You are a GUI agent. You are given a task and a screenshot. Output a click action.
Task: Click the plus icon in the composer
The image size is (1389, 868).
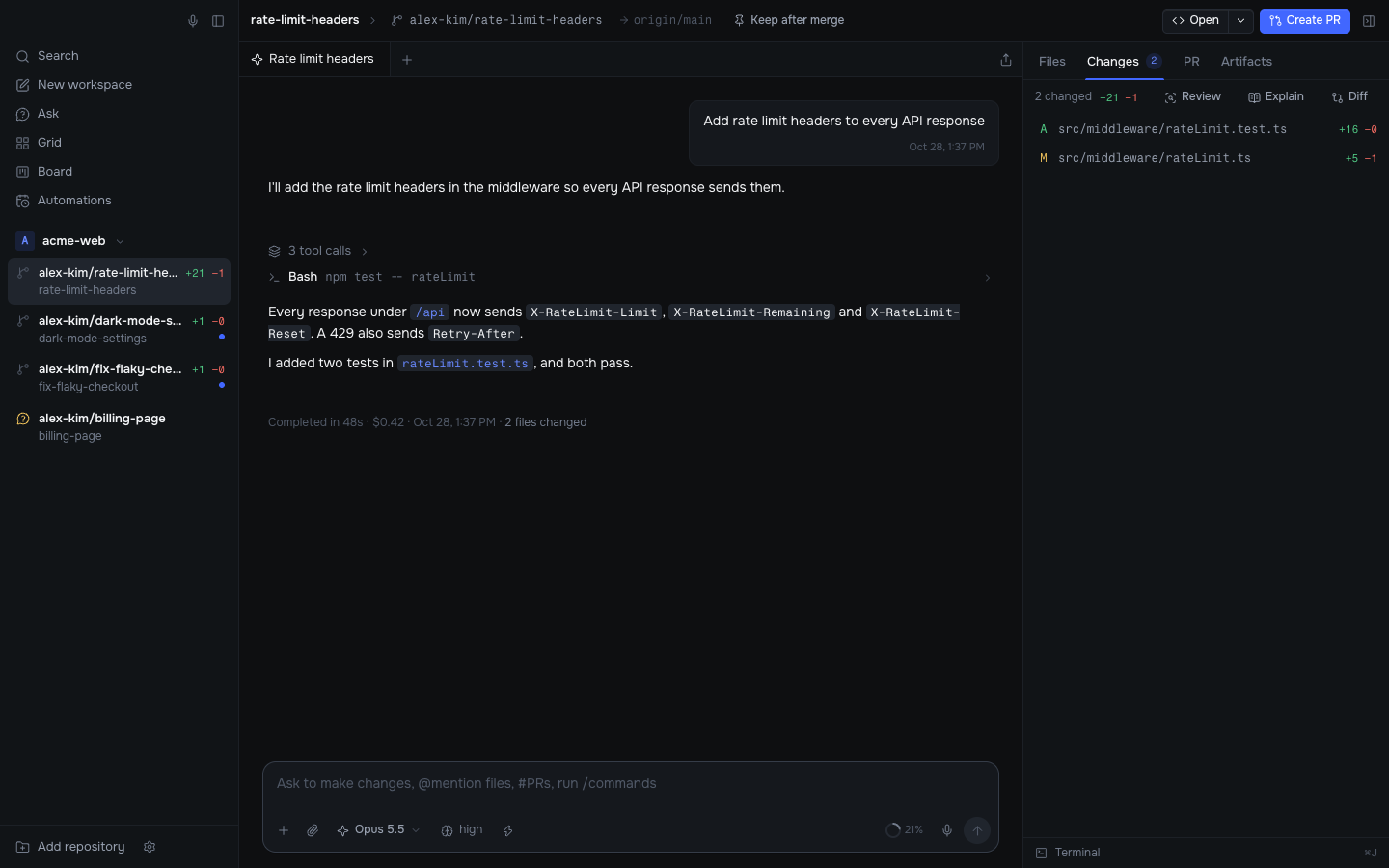(284, 830)
